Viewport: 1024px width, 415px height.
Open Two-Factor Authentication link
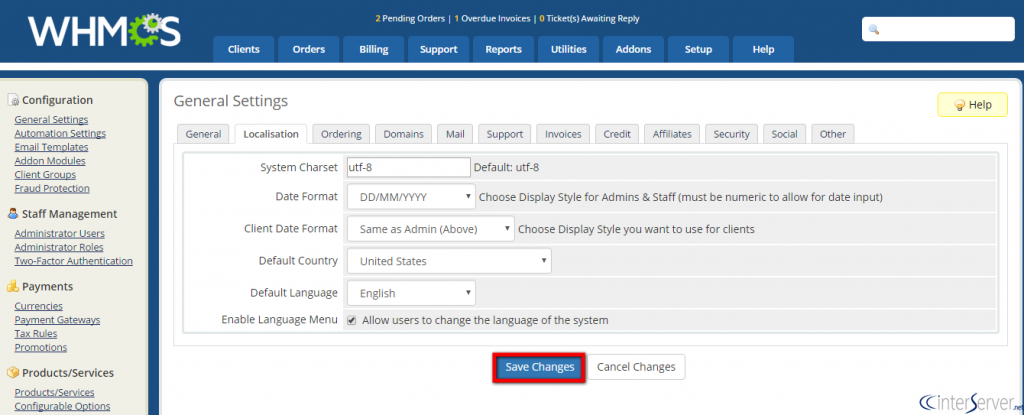click(x=73, y=261)
